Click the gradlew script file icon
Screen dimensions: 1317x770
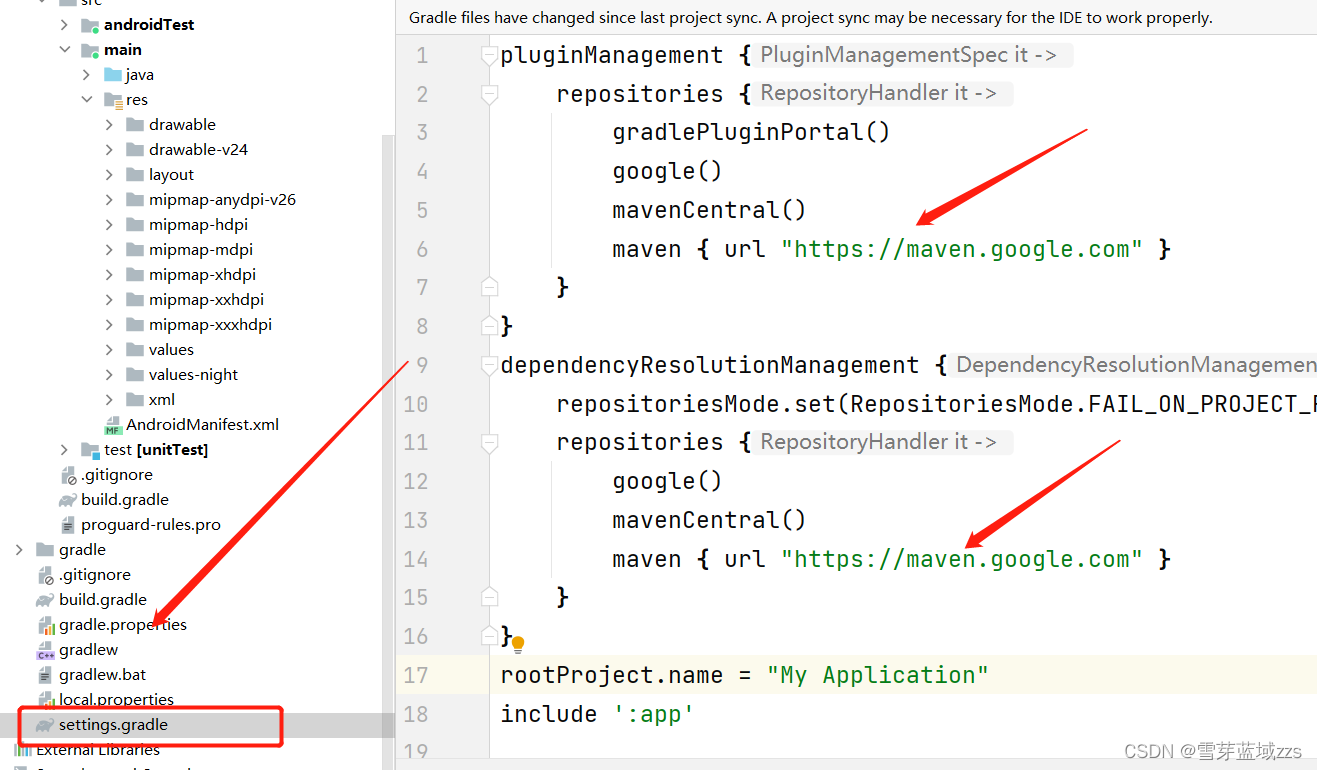click(x=45, y=650)
